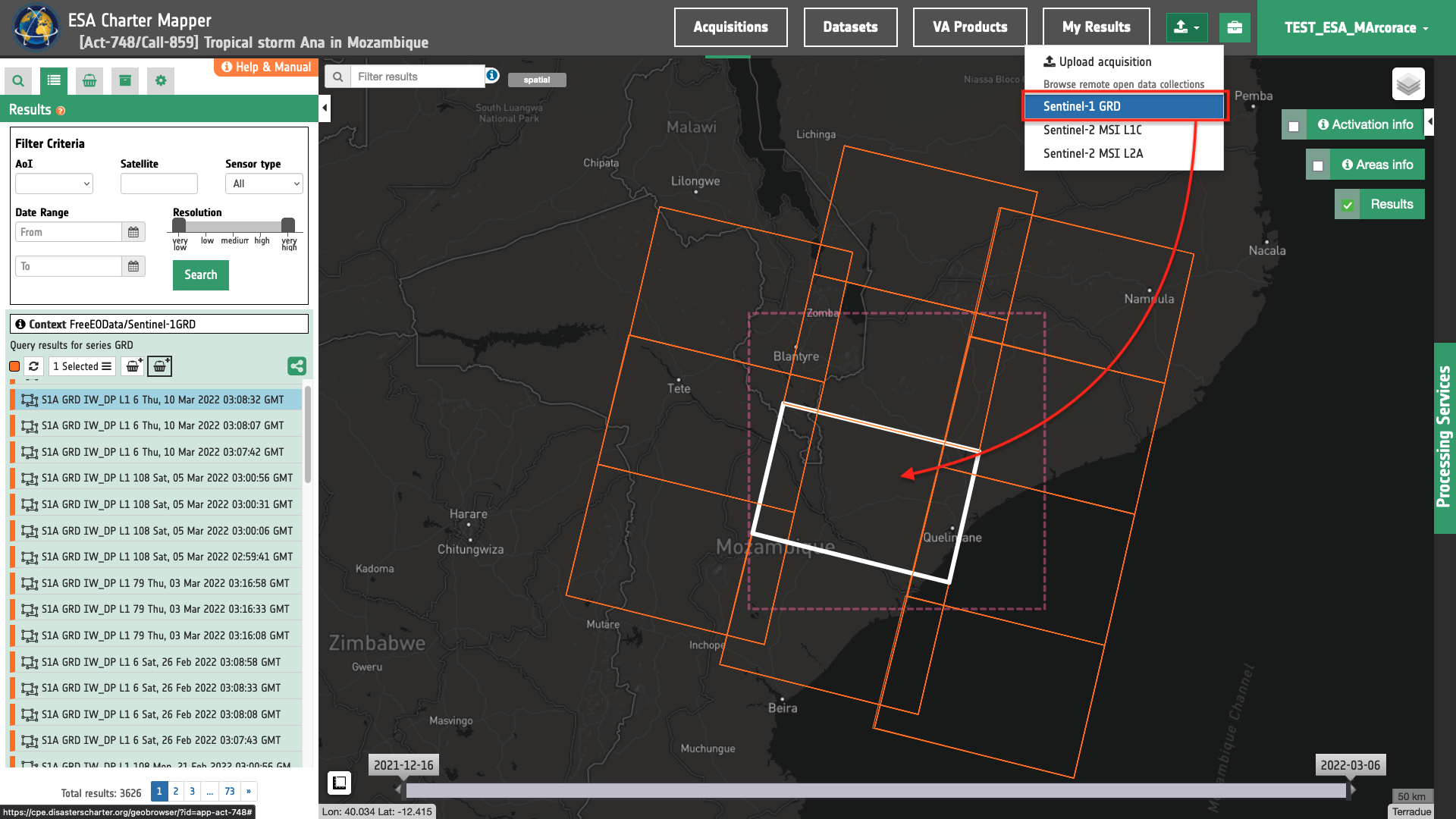Viewport: 1456px width, 819px height.
Task: Uncheck the Results layer checkbox
Action: [x=1348, y=206]
